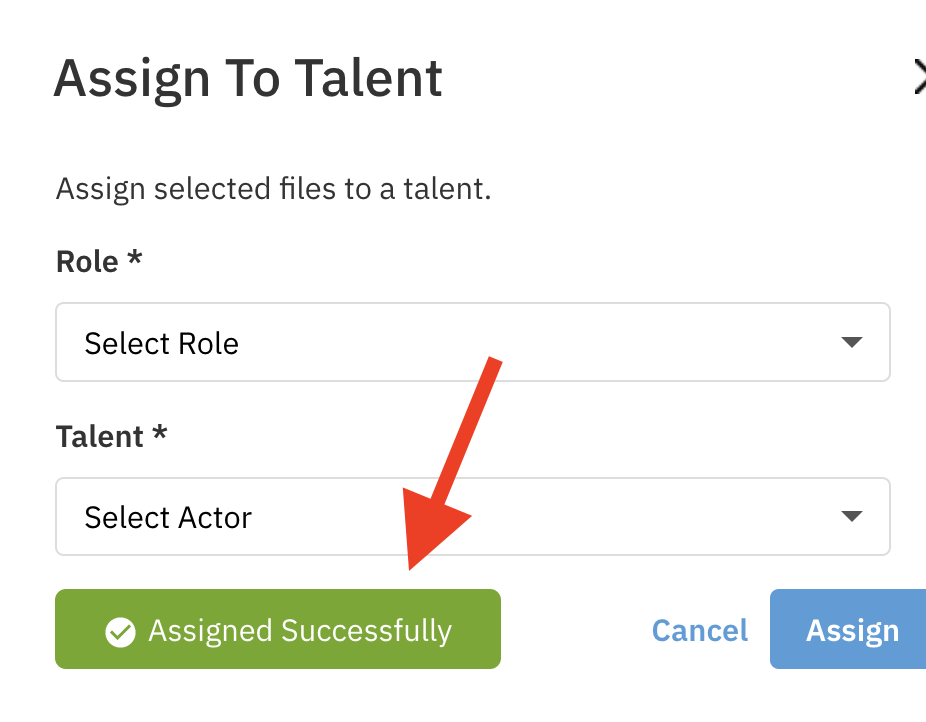
Task: Click the required asterisk beside Role
Action: [x=134, y=260]
